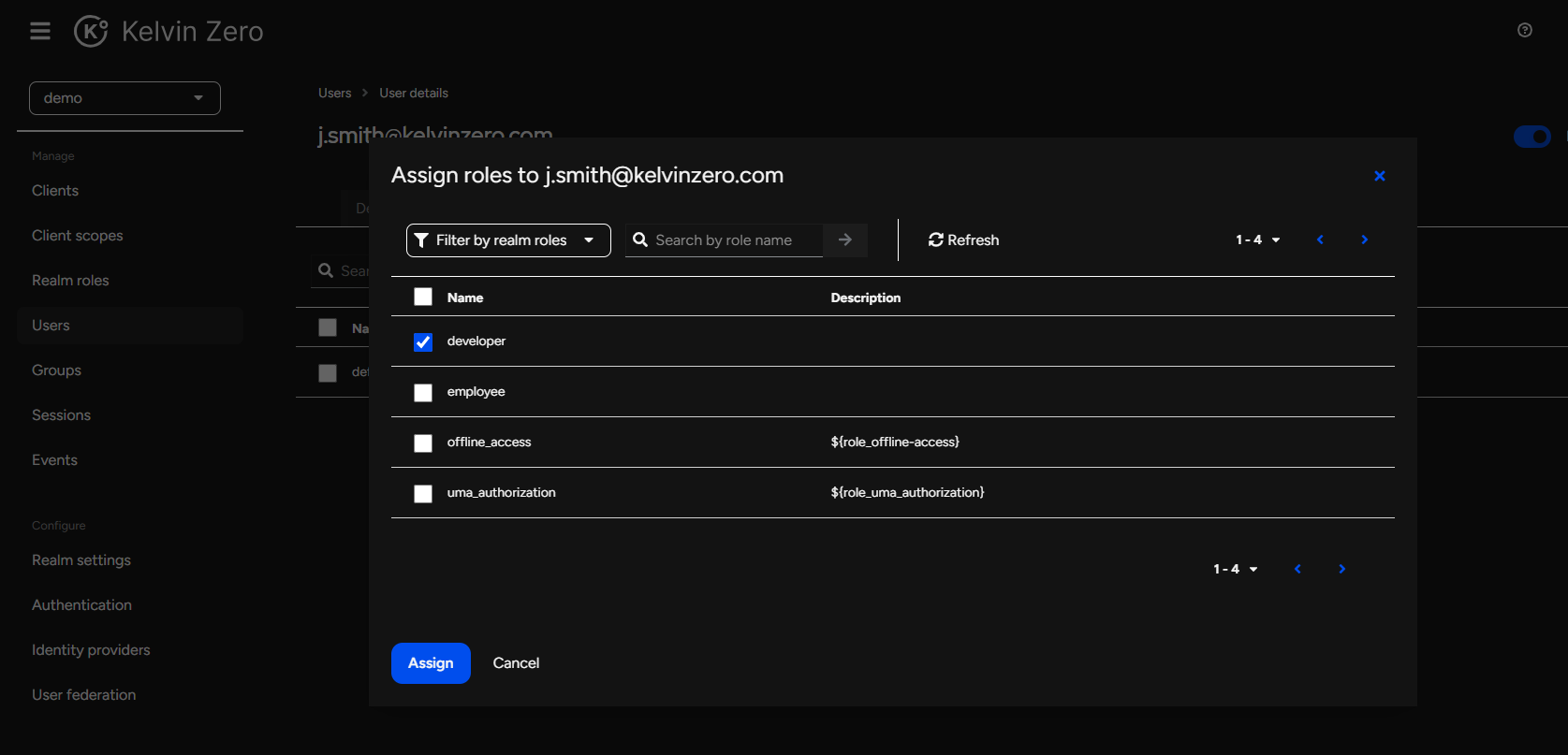Open Identity providers in sidebar
This screenshot has height=755, width=1568.
pos(91,650)
